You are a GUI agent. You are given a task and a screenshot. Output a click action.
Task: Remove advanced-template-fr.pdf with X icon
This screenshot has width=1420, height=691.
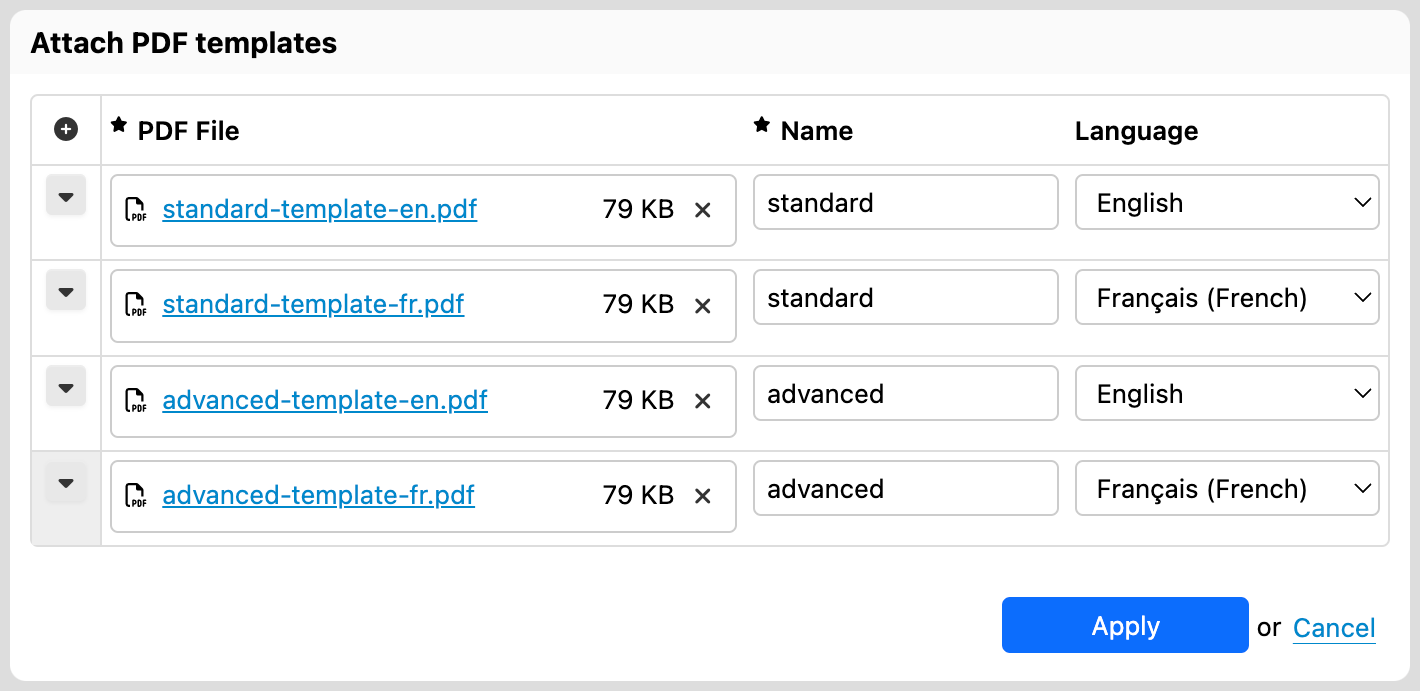pyautogui.click(x=703, y=496)
